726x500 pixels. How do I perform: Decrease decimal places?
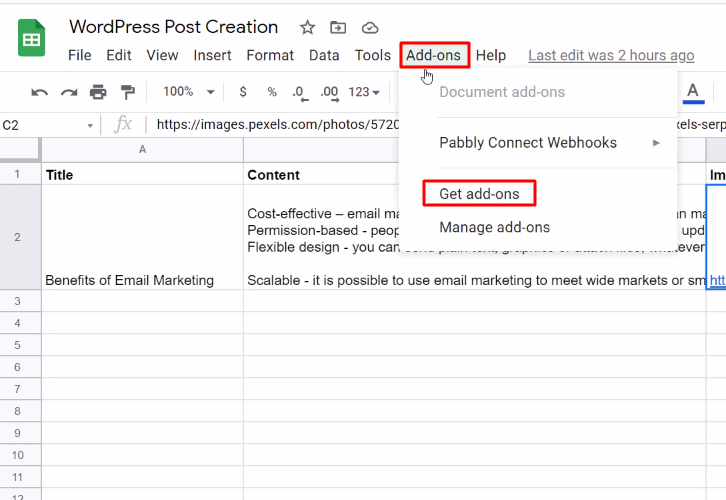(x=300, y=93)
